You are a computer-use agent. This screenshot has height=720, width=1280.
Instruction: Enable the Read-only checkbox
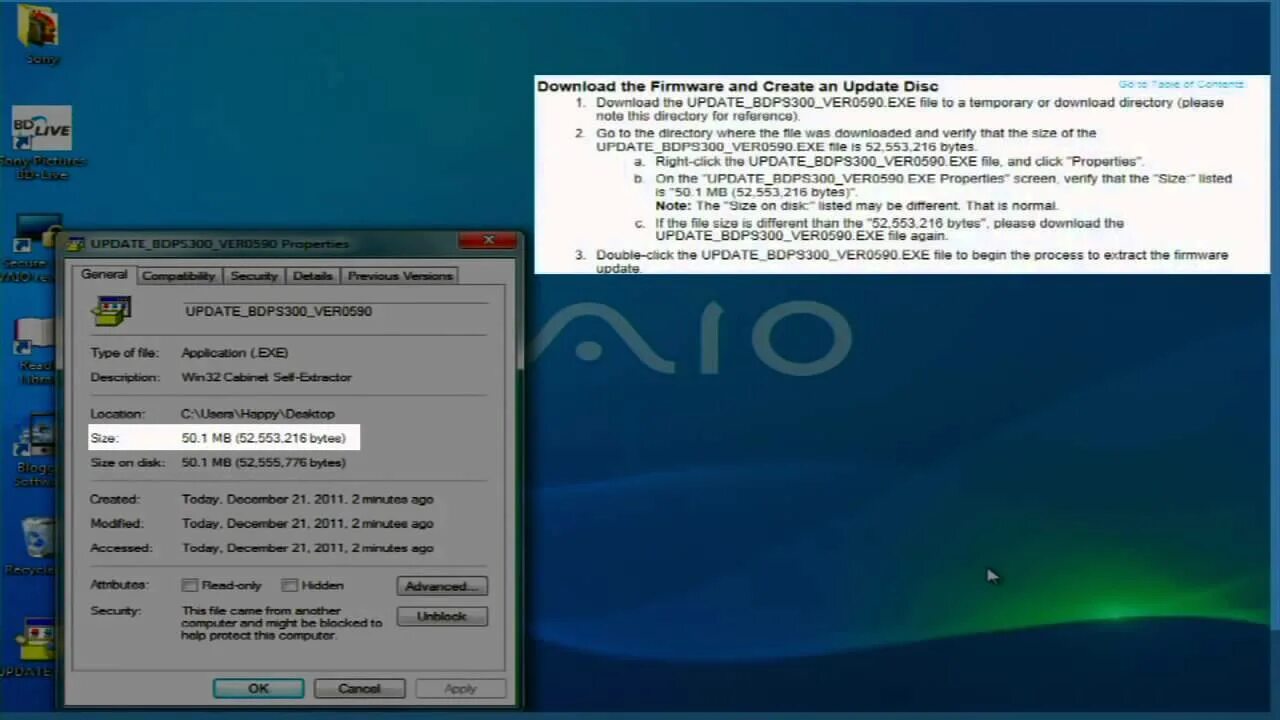[189, 585]
